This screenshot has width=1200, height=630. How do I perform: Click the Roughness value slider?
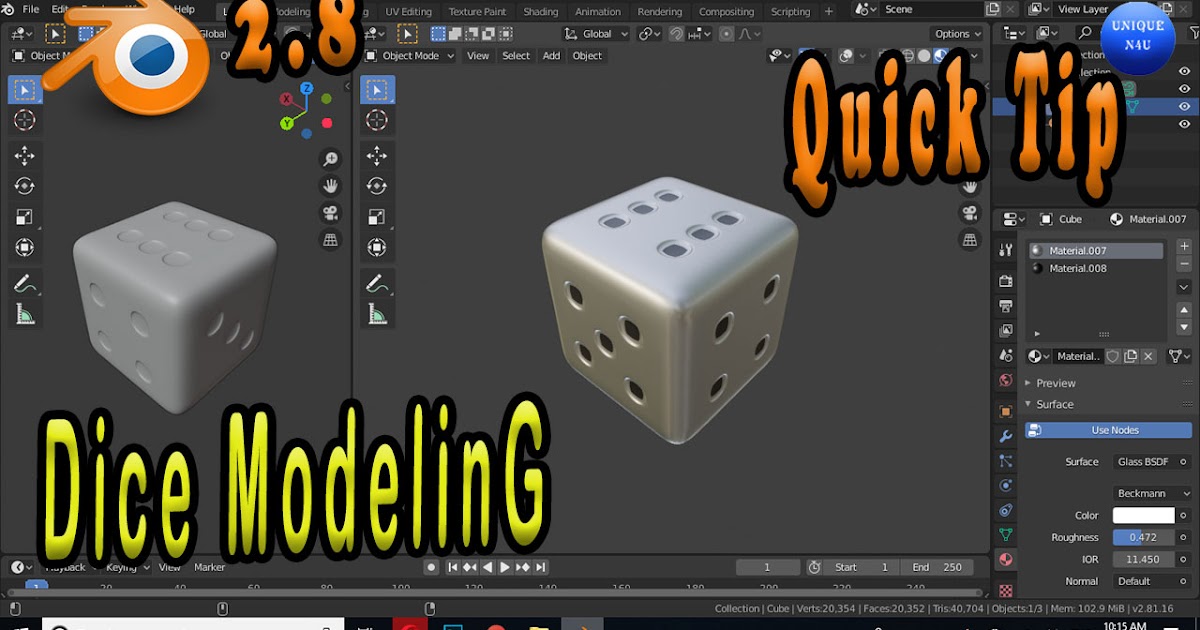point(1145,537)
